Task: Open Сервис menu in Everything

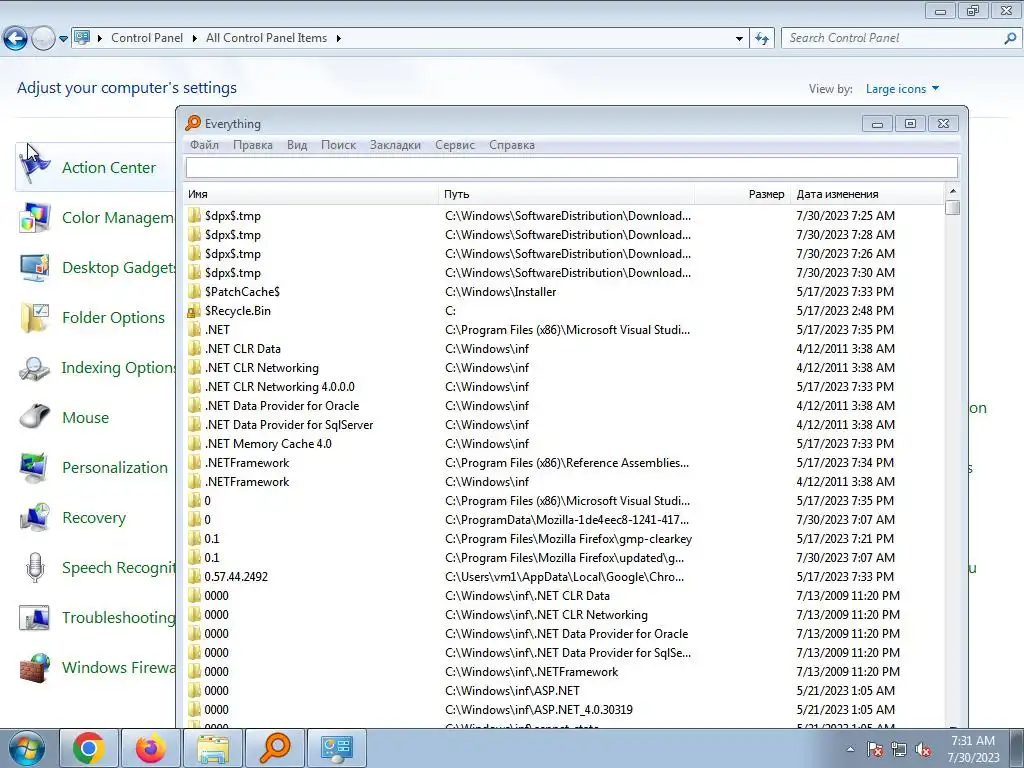Action: tap(455, 145)
